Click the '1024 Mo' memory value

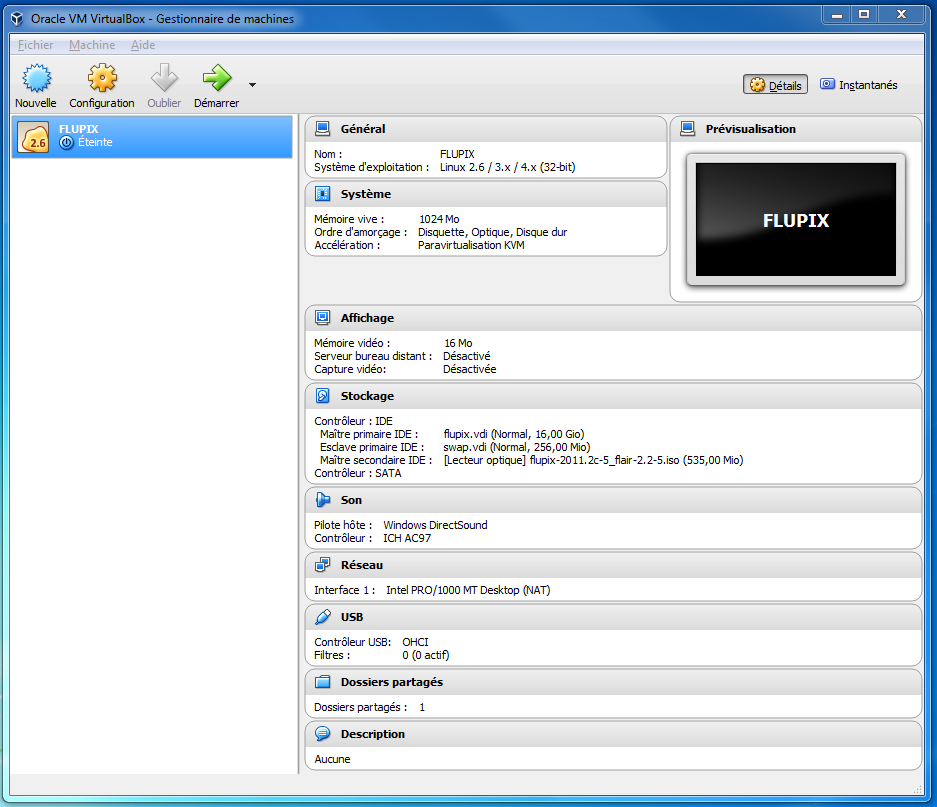(439, 219)
